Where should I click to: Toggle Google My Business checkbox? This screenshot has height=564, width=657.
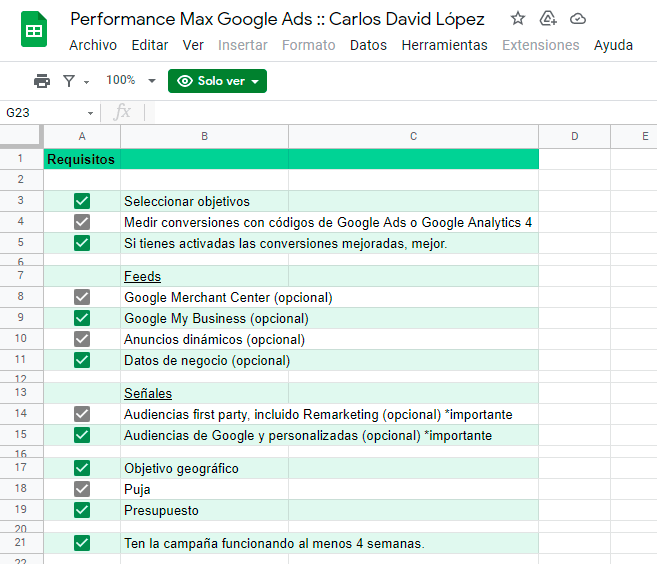tap(82, 318)
